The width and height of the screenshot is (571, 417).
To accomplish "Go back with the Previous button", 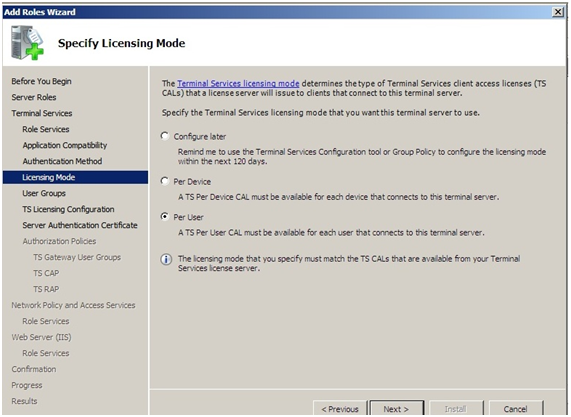I will [x=340, y=409].
